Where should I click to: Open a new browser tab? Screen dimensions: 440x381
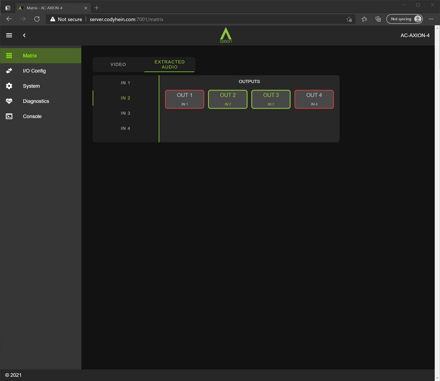[97, 8]
